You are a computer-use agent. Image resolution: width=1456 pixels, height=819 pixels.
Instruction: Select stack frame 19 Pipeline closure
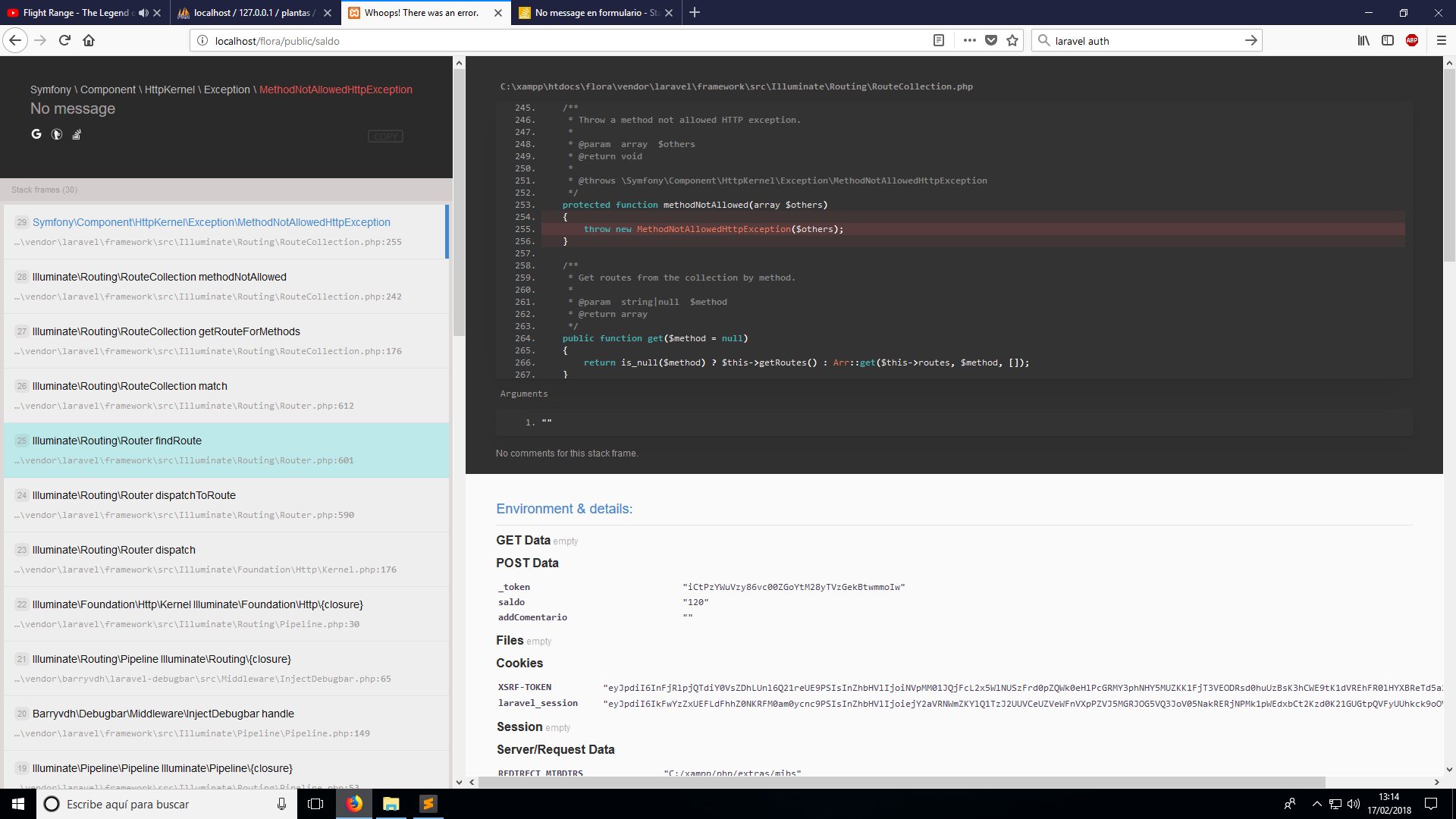[226, 770]
